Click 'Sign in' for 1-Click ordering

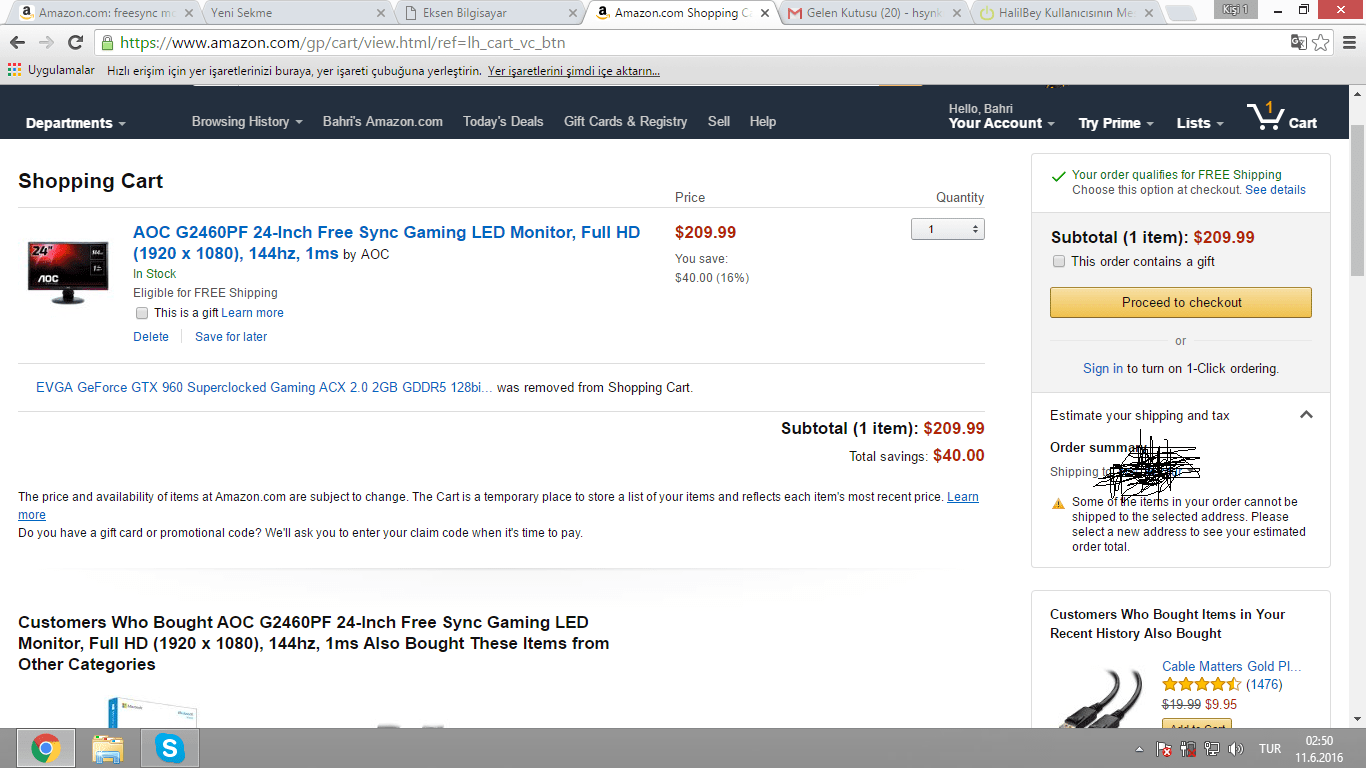(x=1103, y=368)
